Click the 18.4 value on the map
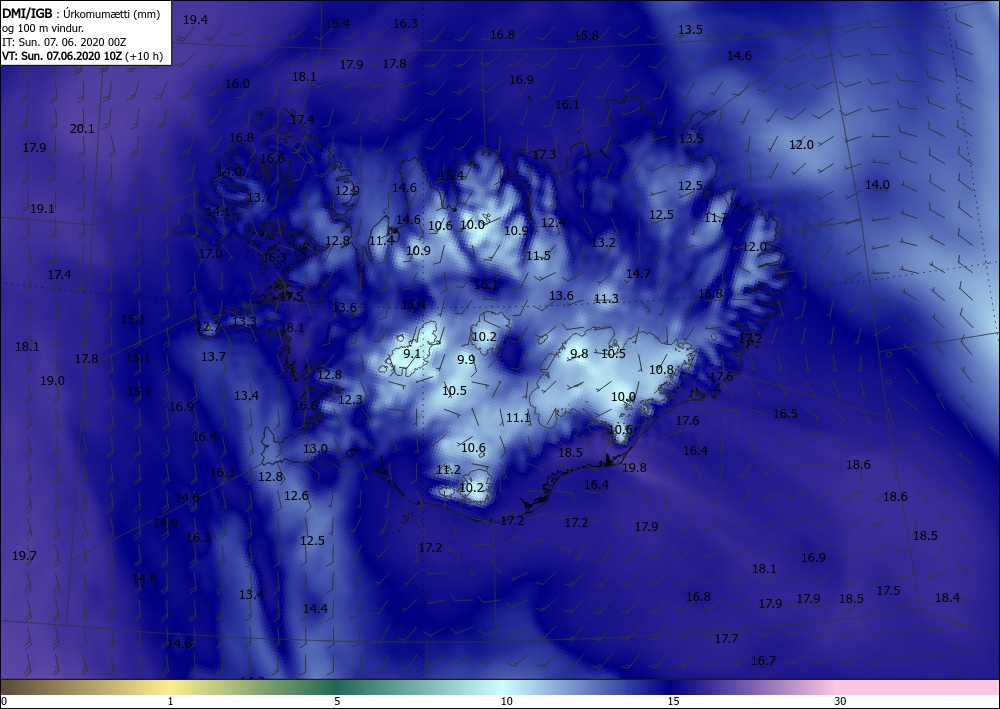The height and width of the screenshot is (709, 1000). [947, 598]
